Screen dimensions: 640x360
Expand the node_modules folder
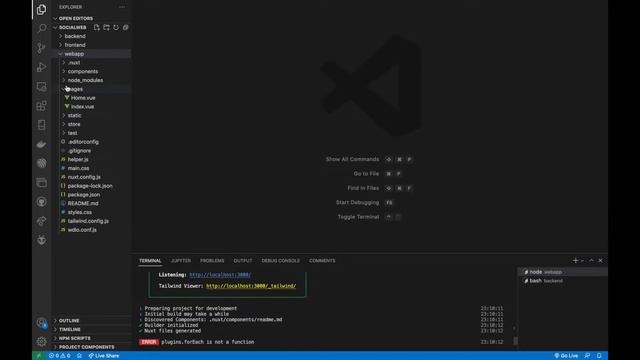coord(85,80)
